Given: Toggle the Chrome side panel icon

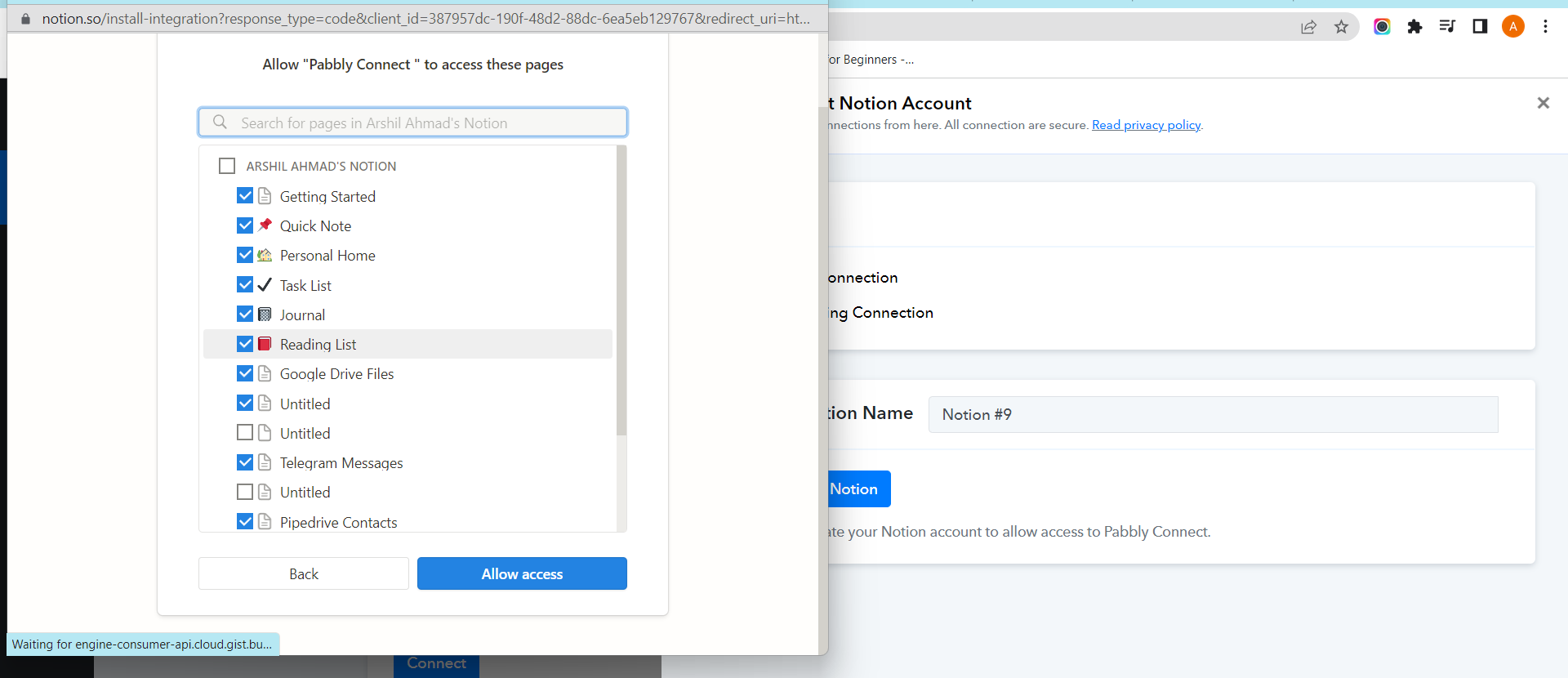Looking at the screenshot, I should [1480, 27].
